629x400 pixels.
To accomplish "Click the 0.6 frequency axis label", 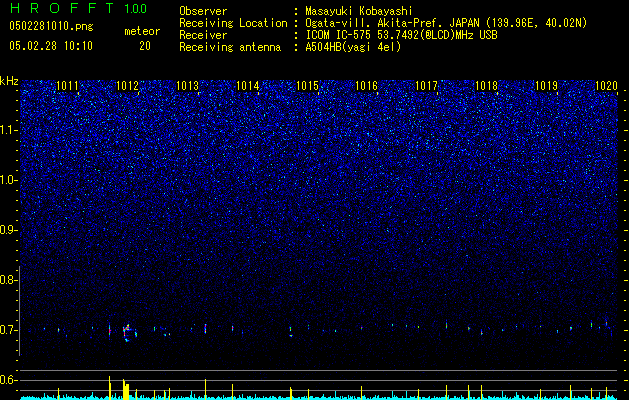I will (8, 380).
